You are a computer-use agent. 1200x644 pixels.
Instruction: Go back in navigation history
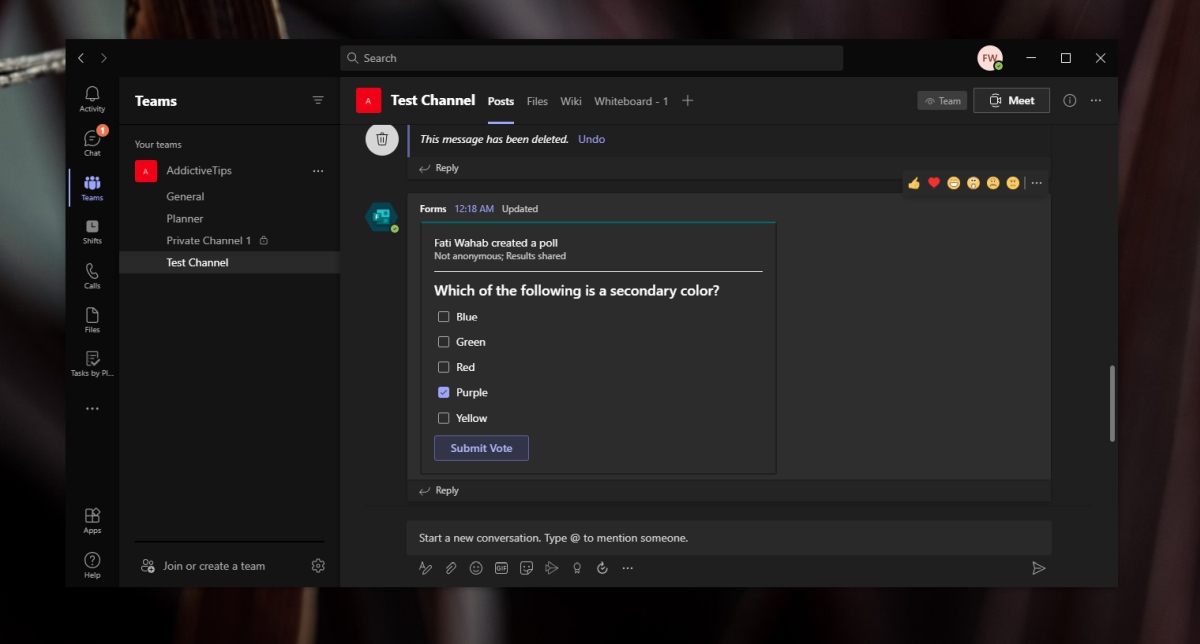coord(82,58)
